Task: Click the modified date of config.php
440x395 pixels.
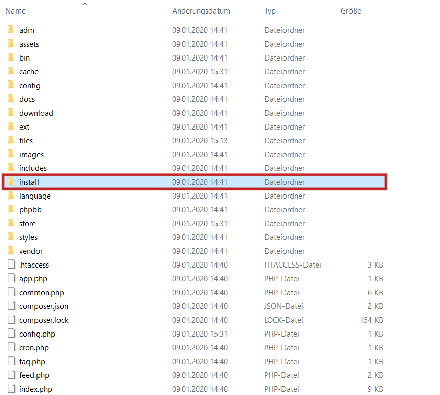Action: coord(200,334)
